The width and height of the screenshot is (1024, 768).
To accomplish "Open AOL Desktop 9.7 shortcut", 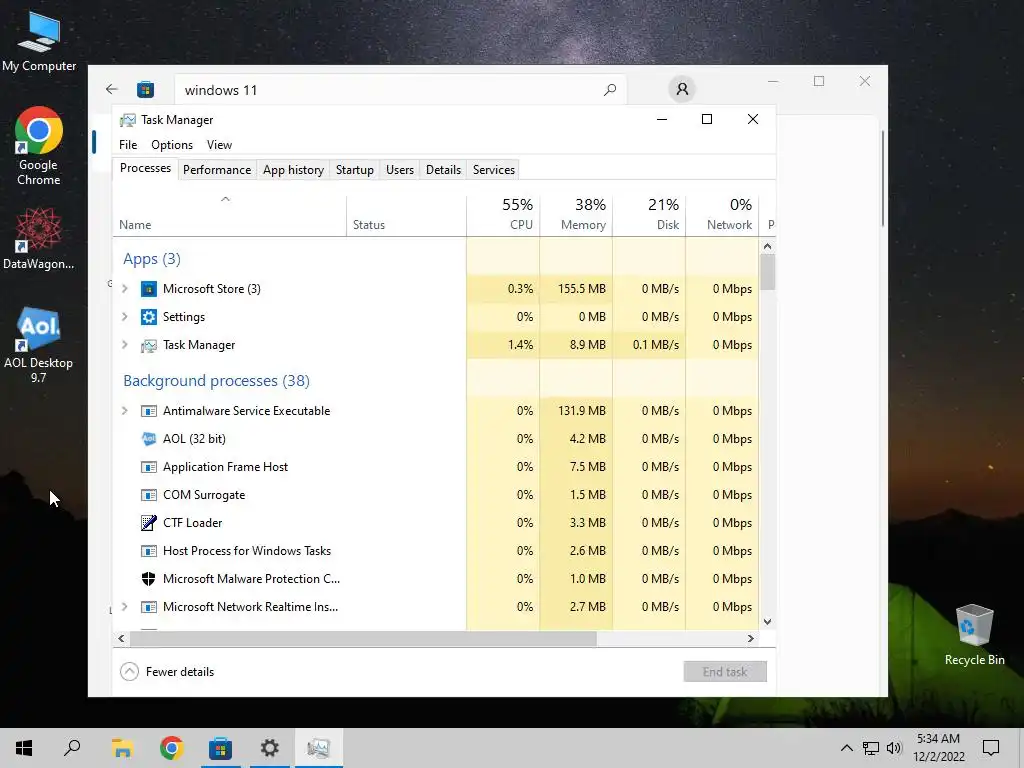I will 39,344.
